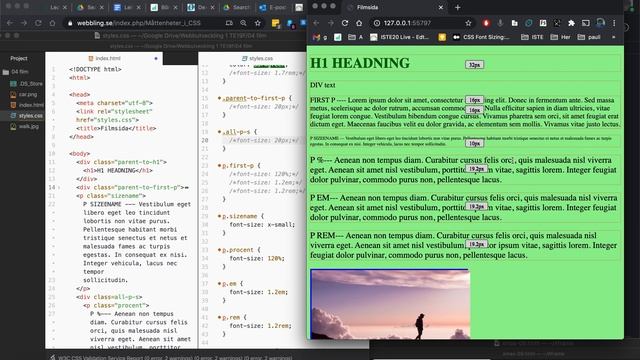Image resolution: width=640 pixels, height=360 pixels.
Task: Click the sunset walker image on the page
Action: [x=390, y=304]
